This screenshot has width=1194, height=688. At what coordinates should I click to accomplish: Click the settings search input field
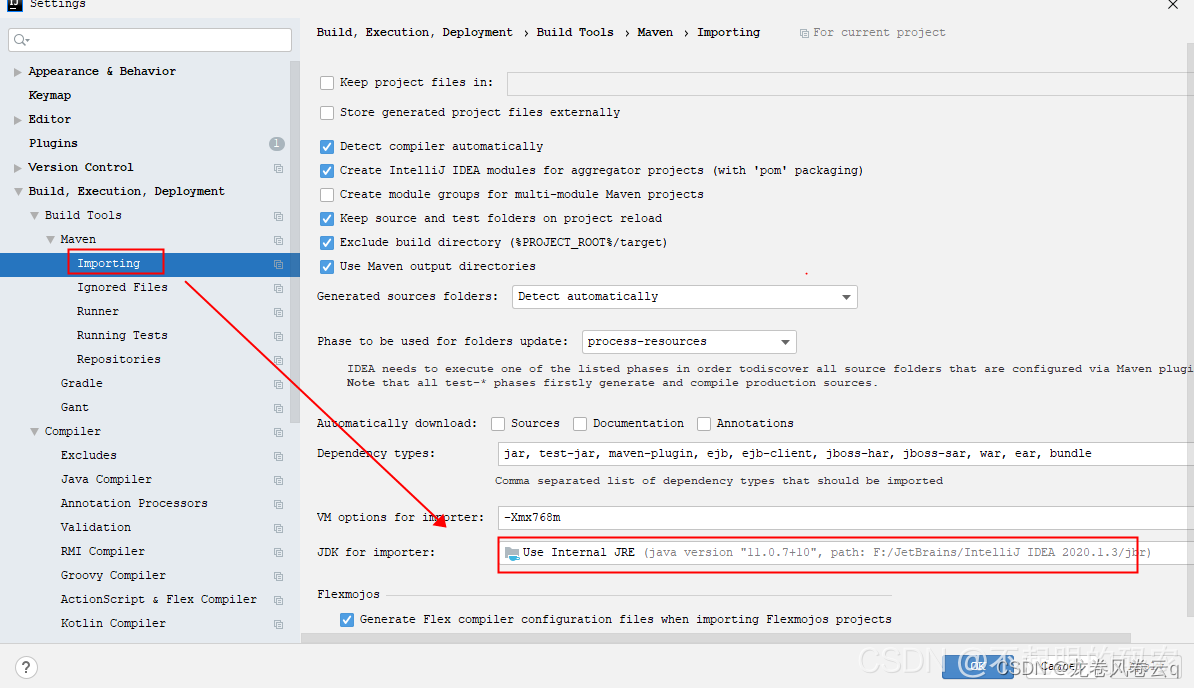(150, 40)
